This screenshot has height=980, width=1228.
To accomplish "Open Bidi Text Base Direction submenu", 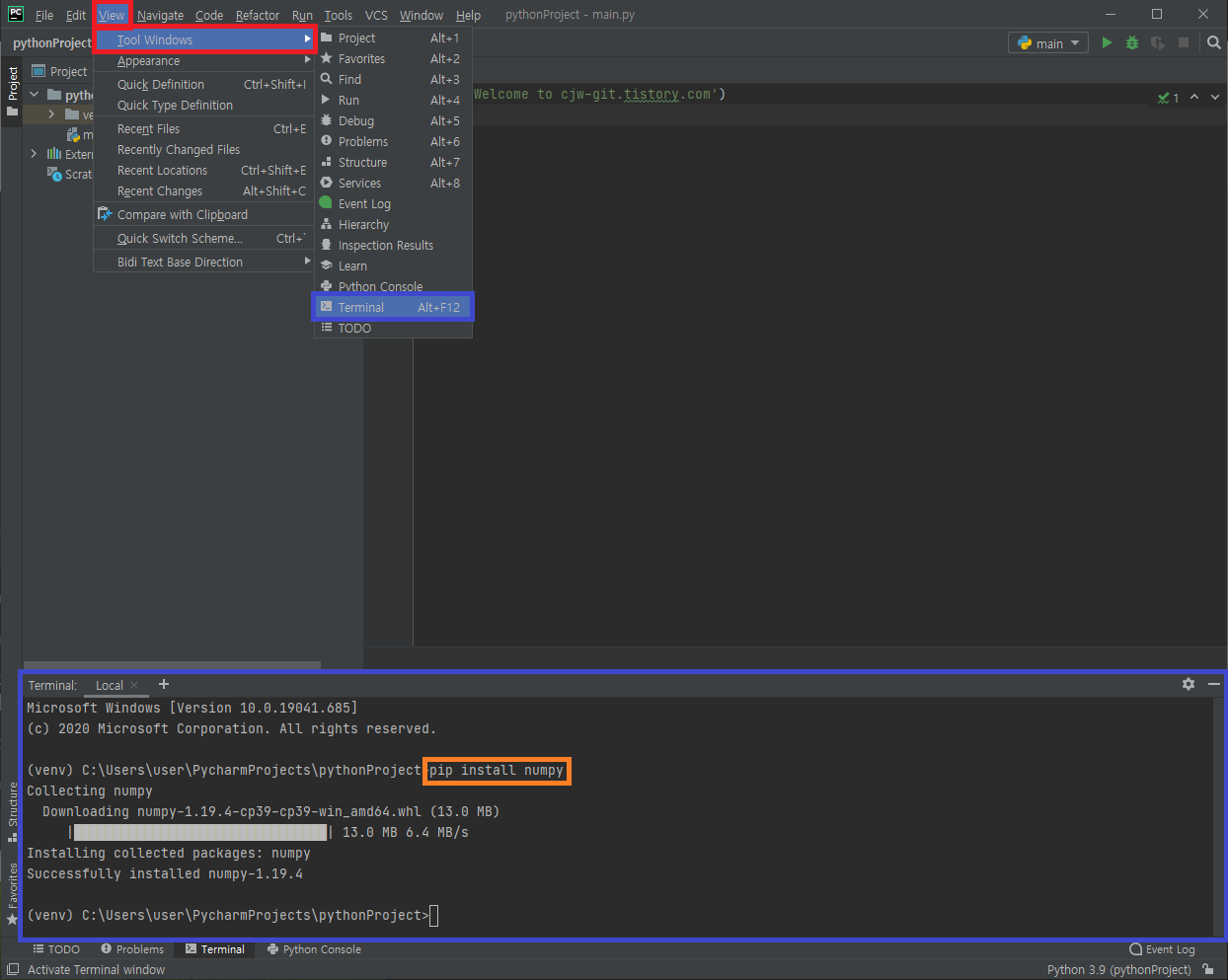I will pyautogui.click(x=204, y=263).
